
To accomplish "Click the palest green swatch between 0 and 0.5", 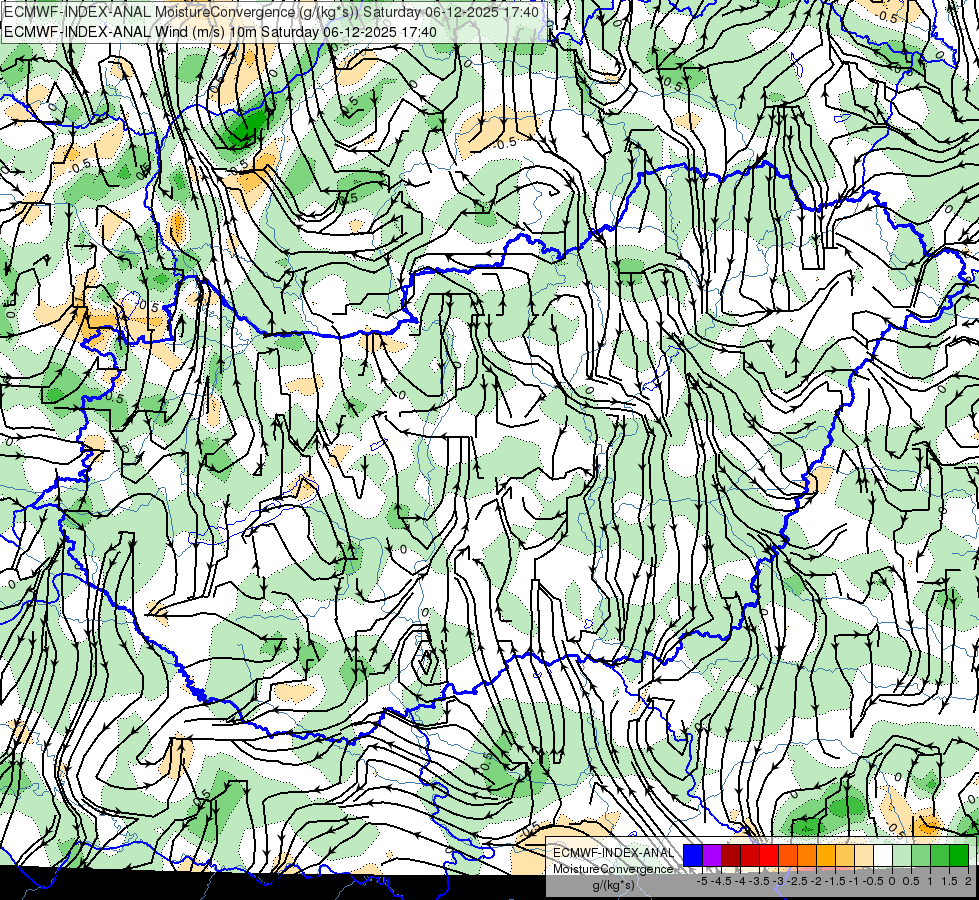I will (902, 855).
